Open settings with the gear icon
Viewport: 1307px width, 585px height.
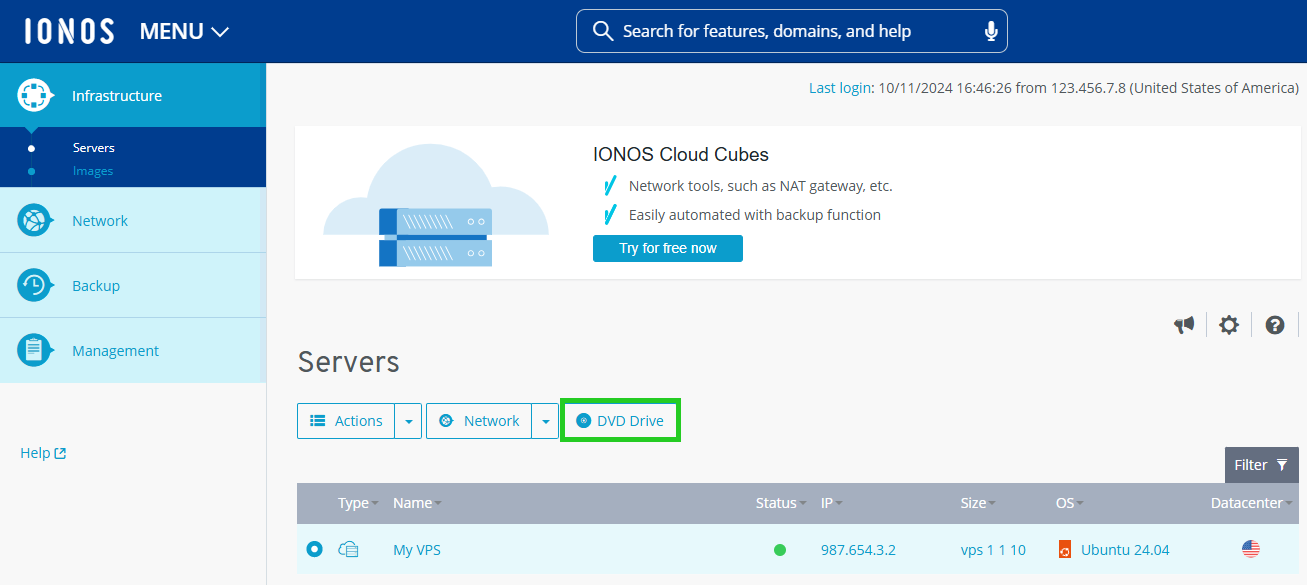pyautogui.click(x=1229, y=325)
